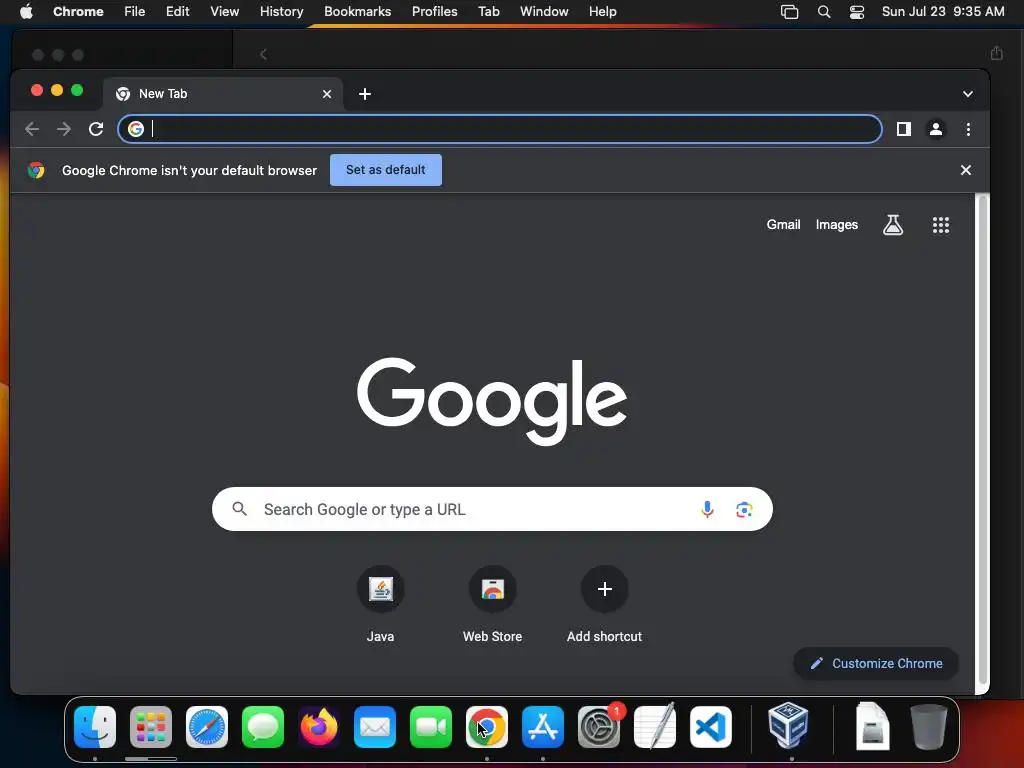Image resolution: width=1024 pixels, height=768 pixels.
Task: Open Control Center in the menu bar
Action: click(x=857, y=11)
